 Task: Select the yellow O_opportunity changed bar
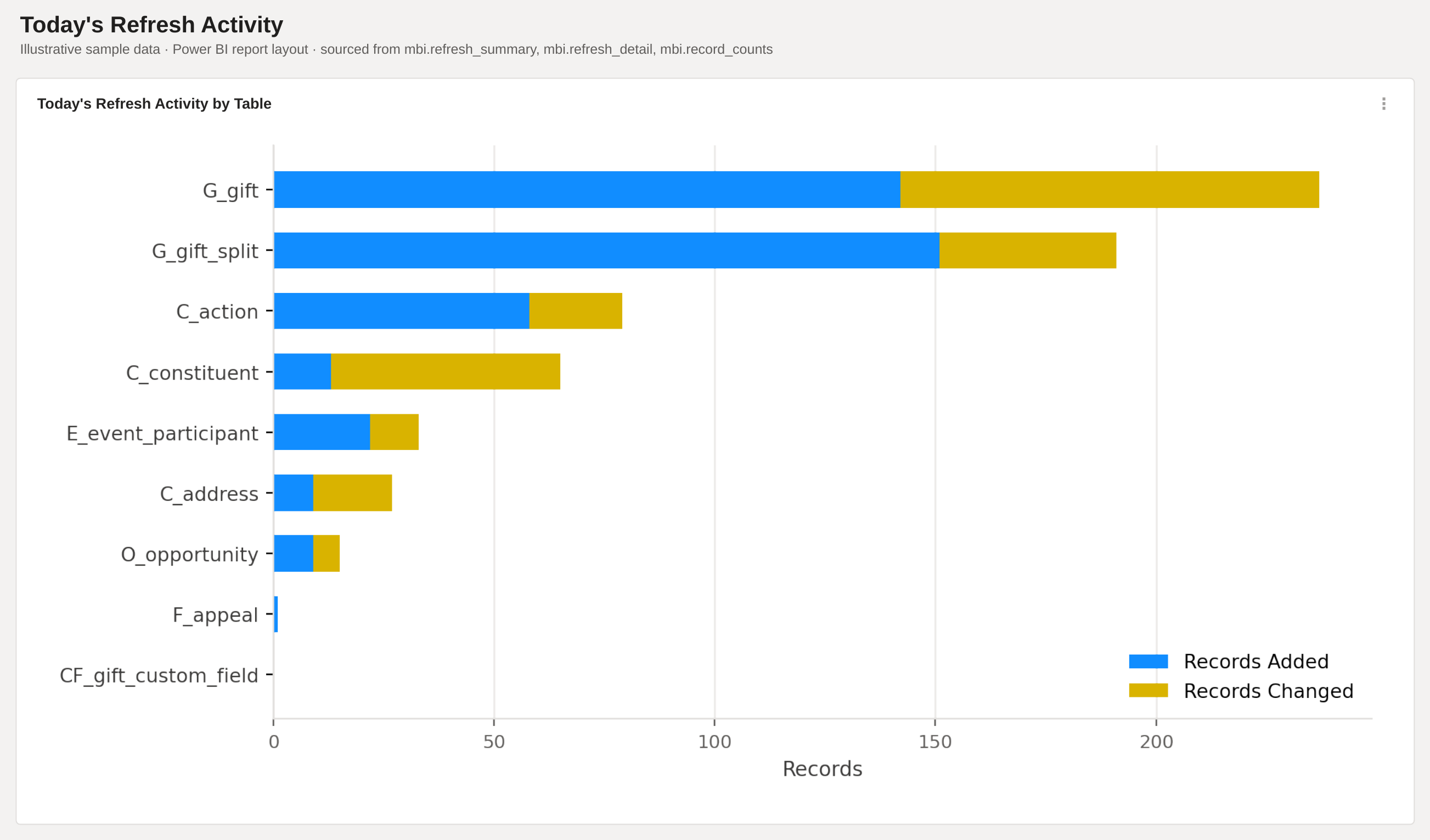[x=326, y=554]
